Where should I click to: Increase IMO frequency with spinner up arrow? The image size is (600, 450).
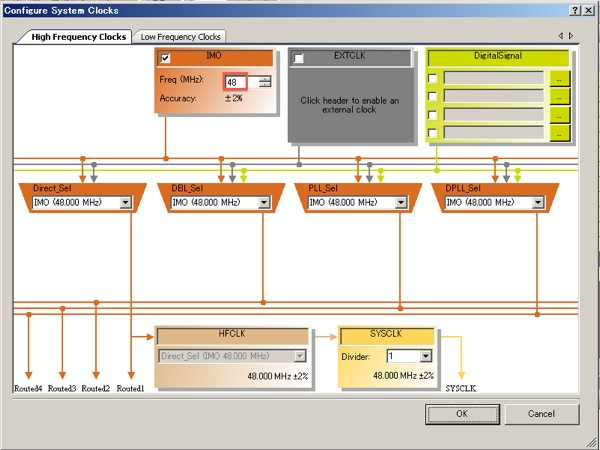point(265,78)
